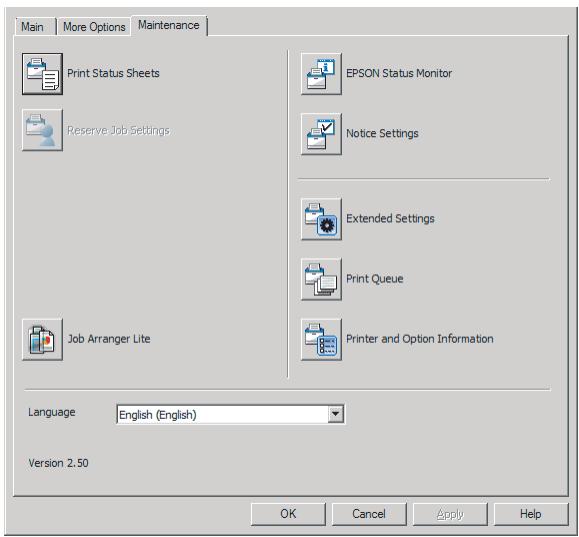Click the Printer and Option Information label
This screenshot has height=537, width=579.
coord(420,339)
